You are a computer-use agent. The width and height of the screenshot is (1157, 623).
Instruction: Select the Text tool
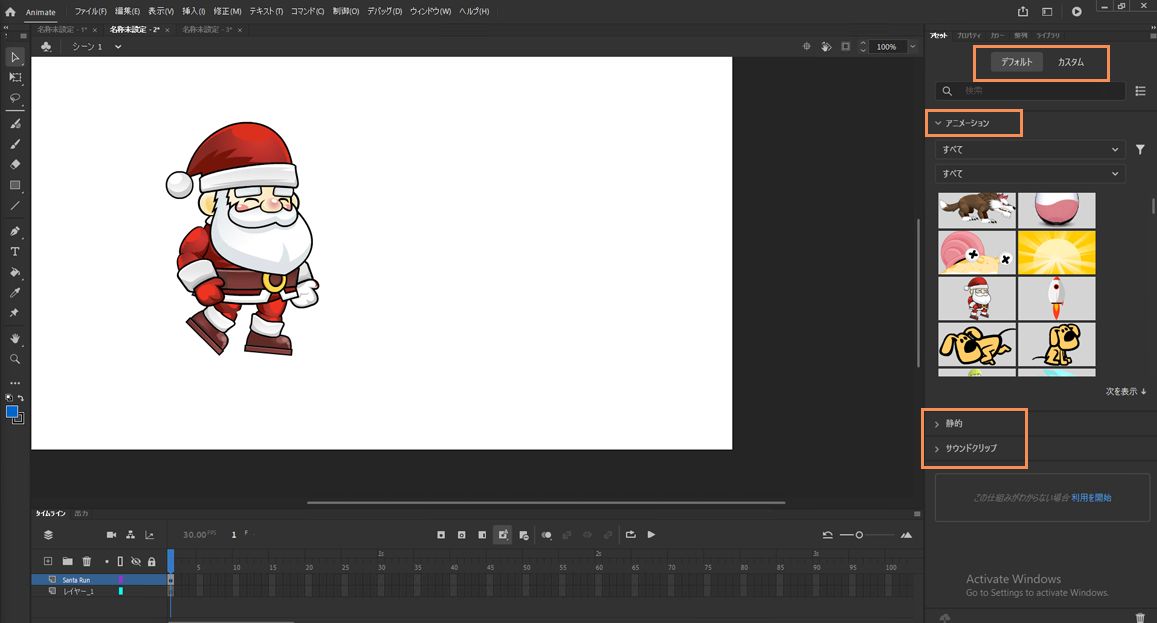click(15, 252)
